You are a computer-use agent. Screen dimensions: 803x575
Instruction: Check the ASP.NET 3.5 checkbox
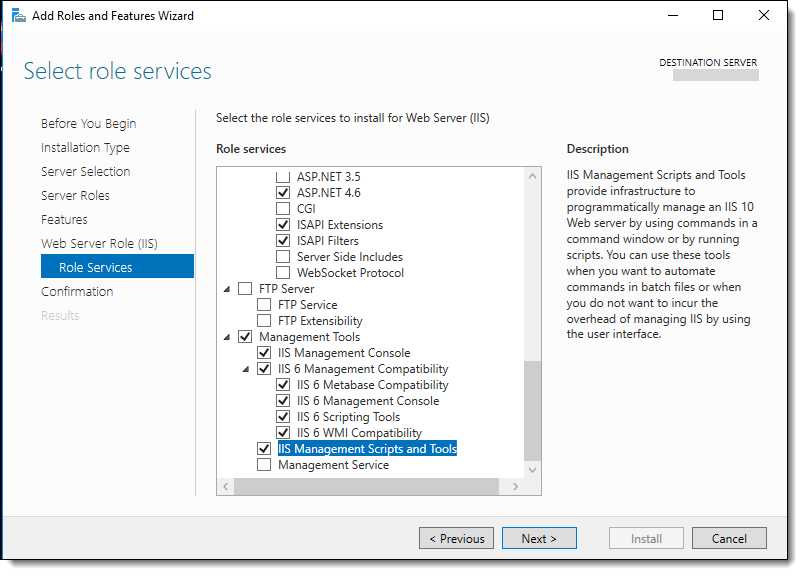(x=283, y=177)
